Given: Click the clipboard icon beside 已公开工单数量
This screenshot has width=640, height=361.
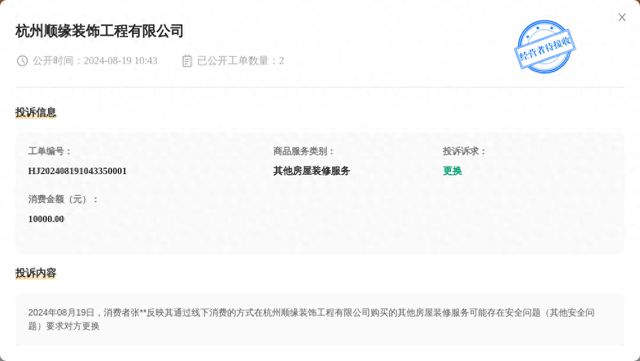Looking at the screenshot, I should [187, 61].
